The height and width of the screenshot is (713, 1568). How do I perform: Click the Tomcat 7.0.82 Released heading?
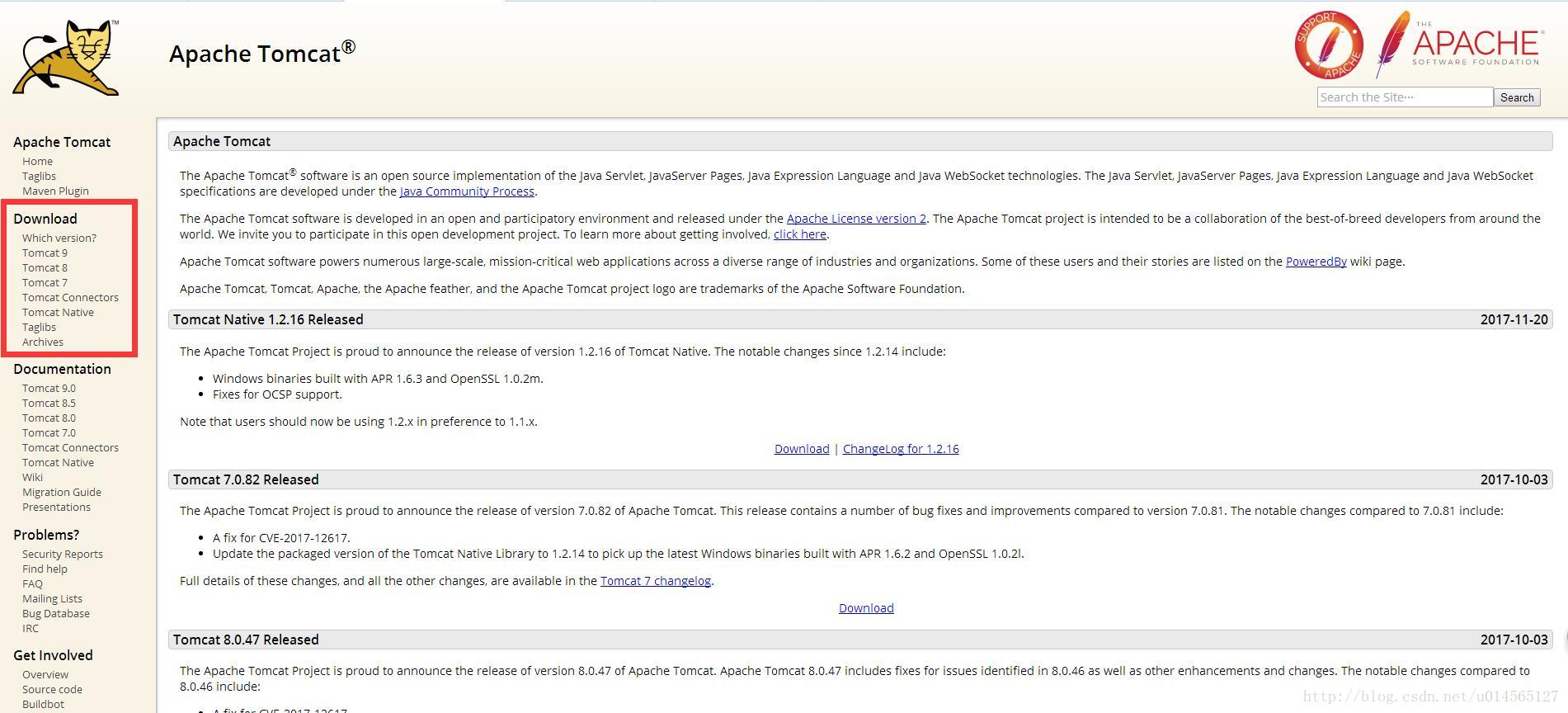click(246, 479)
